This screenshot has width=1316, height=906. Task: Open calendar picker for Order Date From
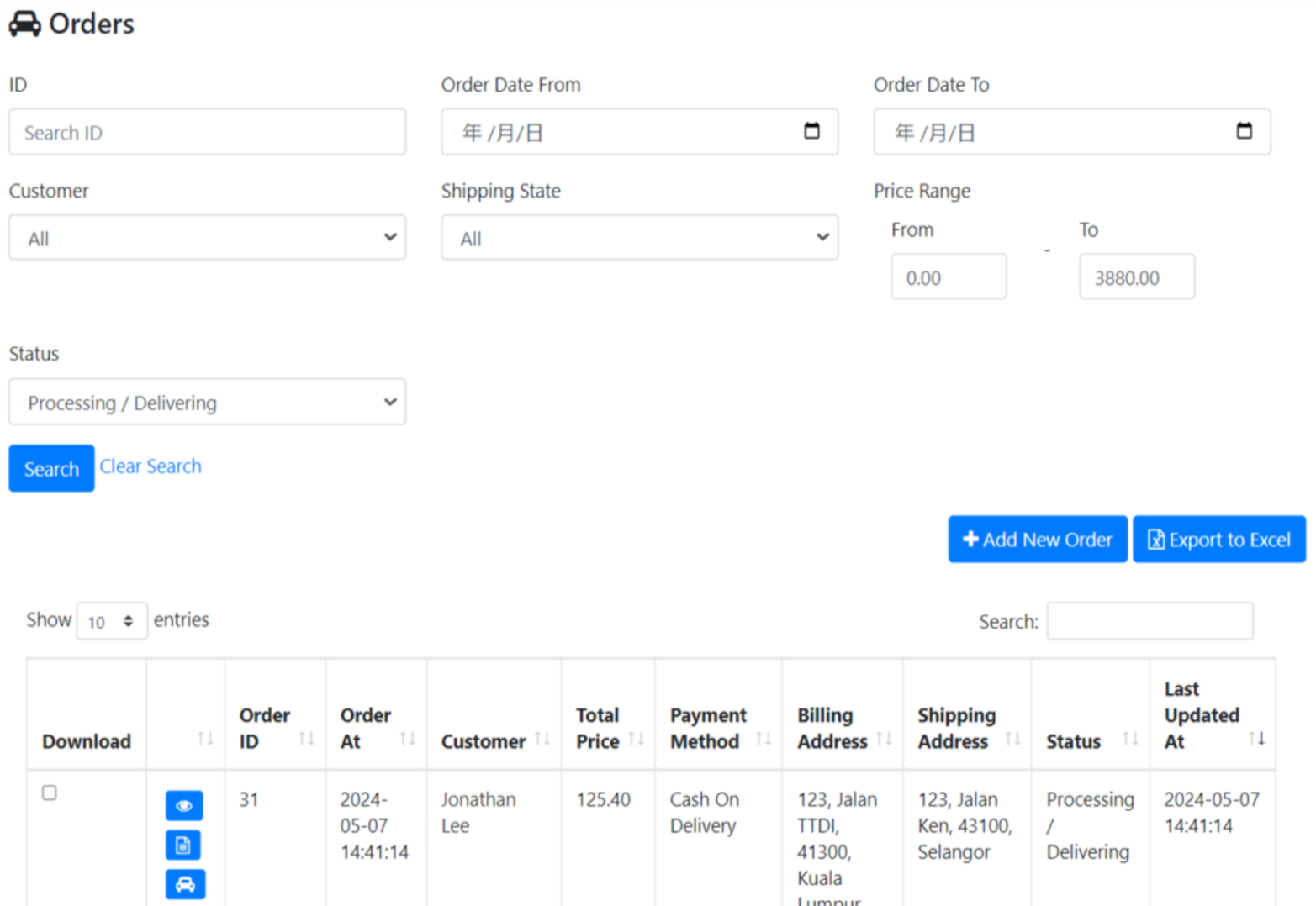pos(811,131)
